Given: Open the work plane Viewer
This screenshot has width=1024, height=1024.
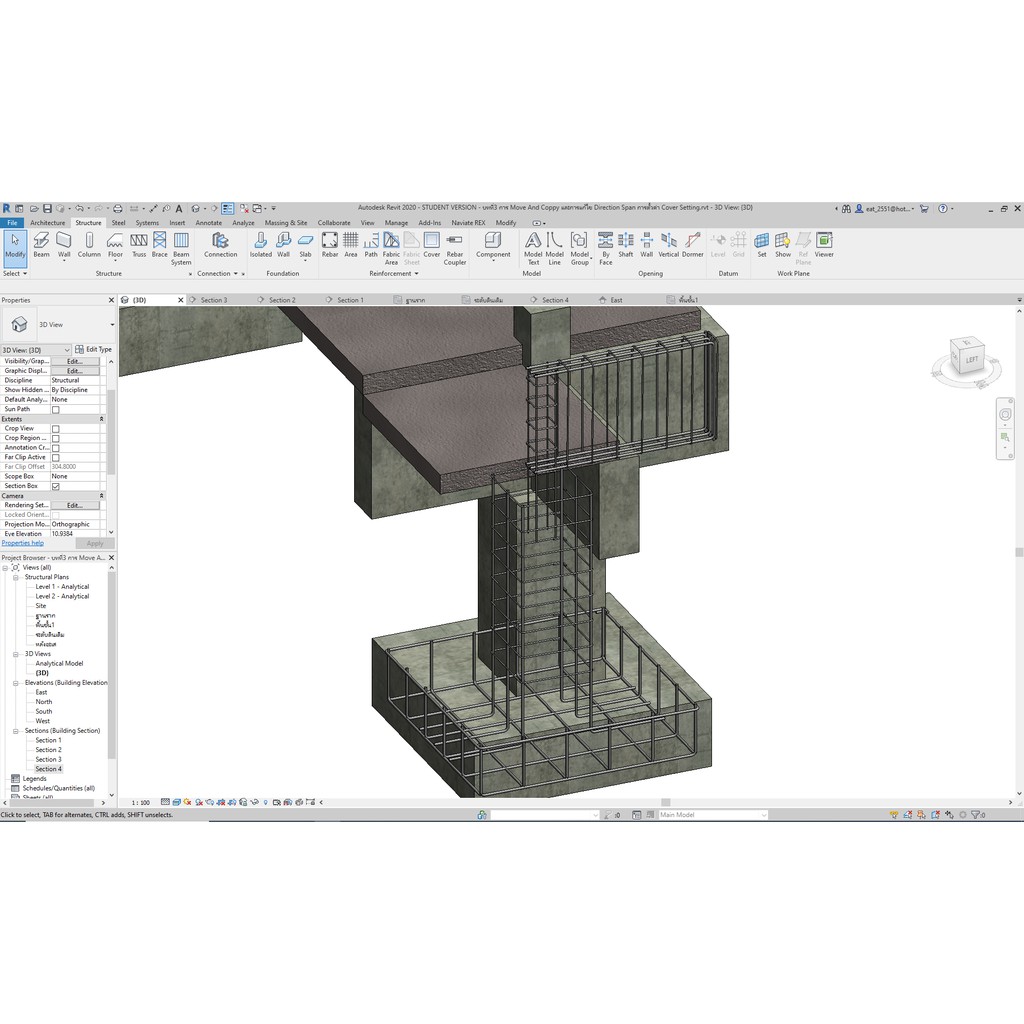Looking at the screenshot, I should point(824,246).
